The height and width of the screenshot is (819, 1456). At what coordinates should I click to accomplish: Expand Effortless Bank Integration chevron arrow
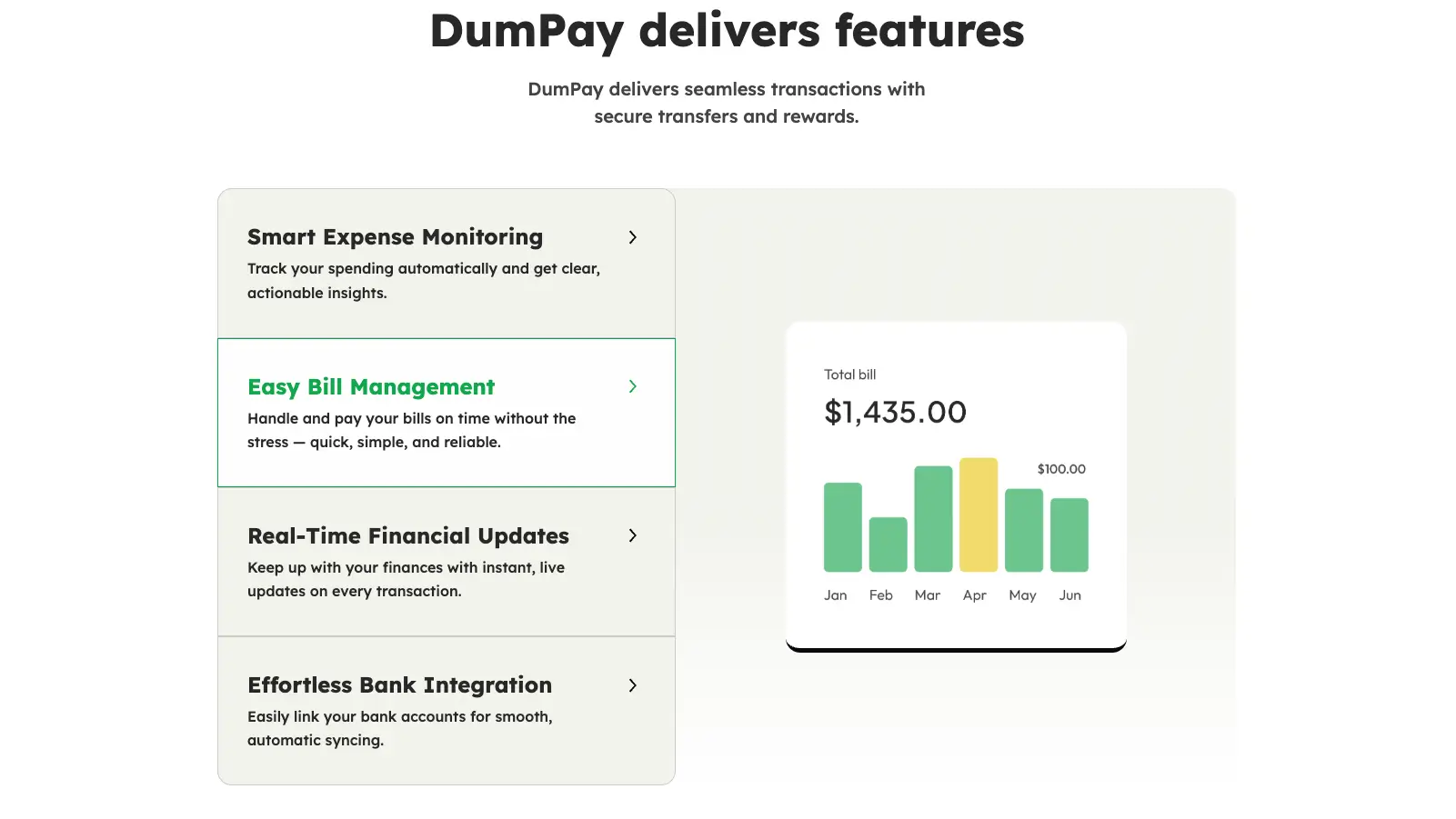click(633, 685)
